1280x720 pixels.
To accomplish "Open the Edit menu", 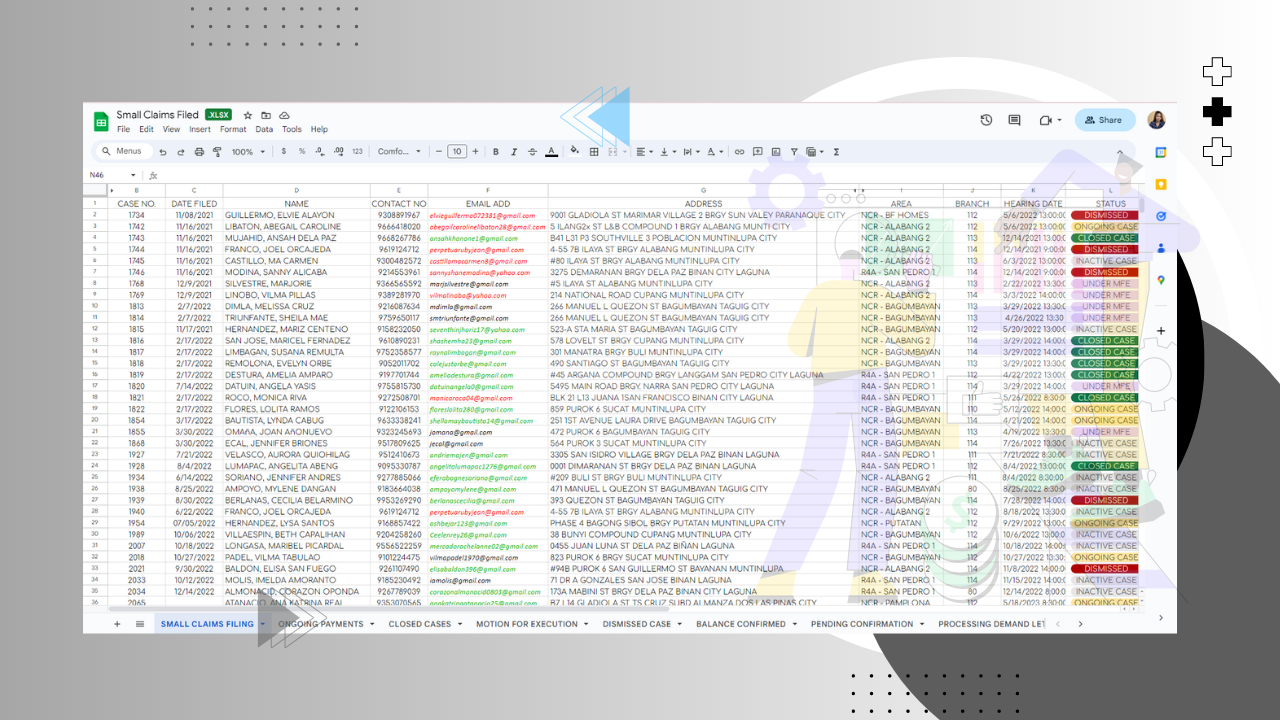I will click(x=146, y=130).
